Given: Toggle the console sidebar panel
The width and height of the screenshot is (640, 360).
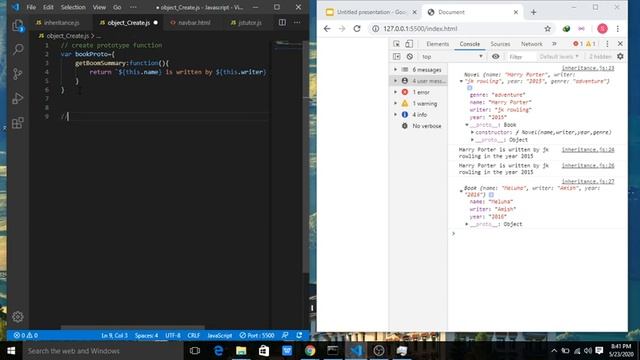Looking at the screenshot, I should coord(396,57).
